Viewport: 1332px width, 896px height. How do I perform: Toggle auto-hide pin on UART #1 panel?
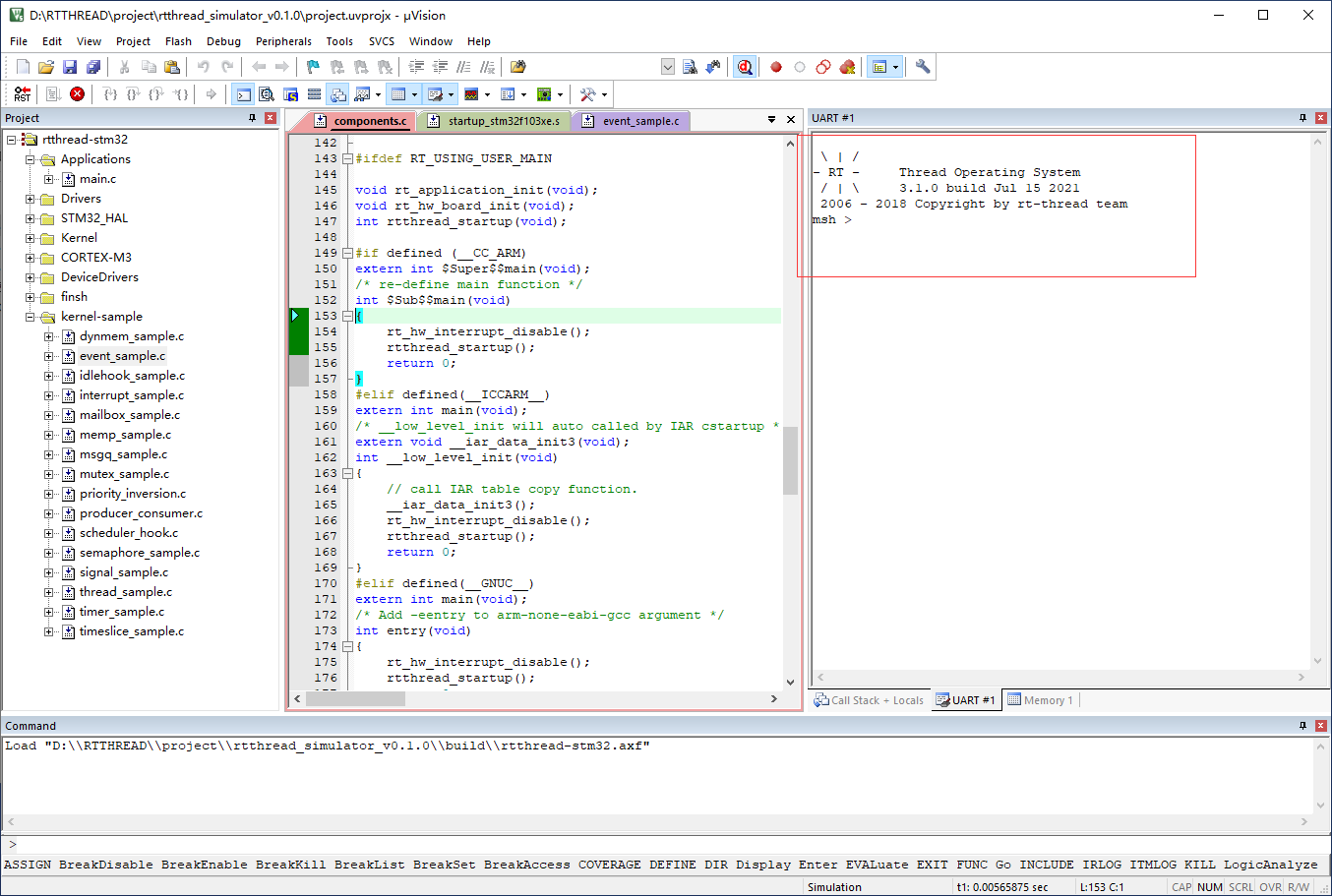1302,118
